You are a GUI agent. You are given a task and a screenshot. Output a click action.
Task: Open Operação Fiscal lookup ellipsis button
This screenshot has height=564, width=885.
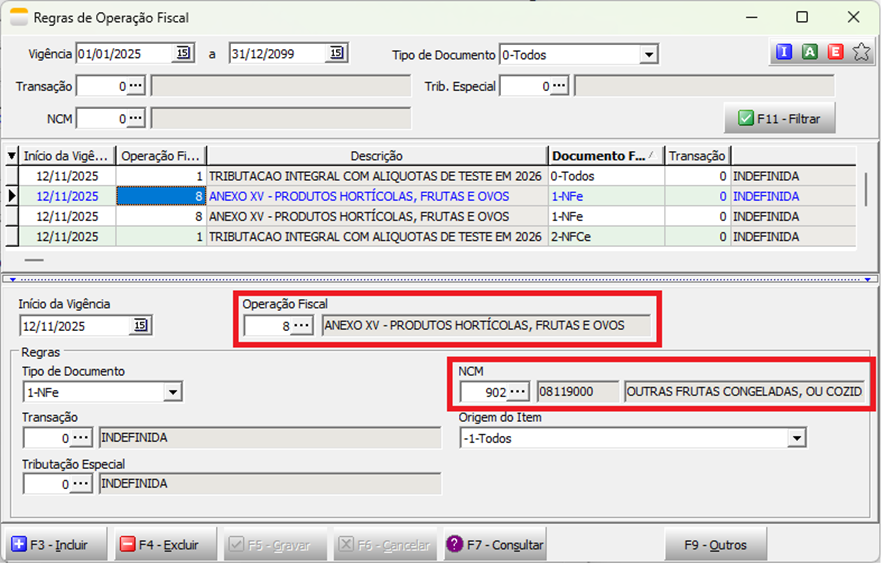point(301,326)
